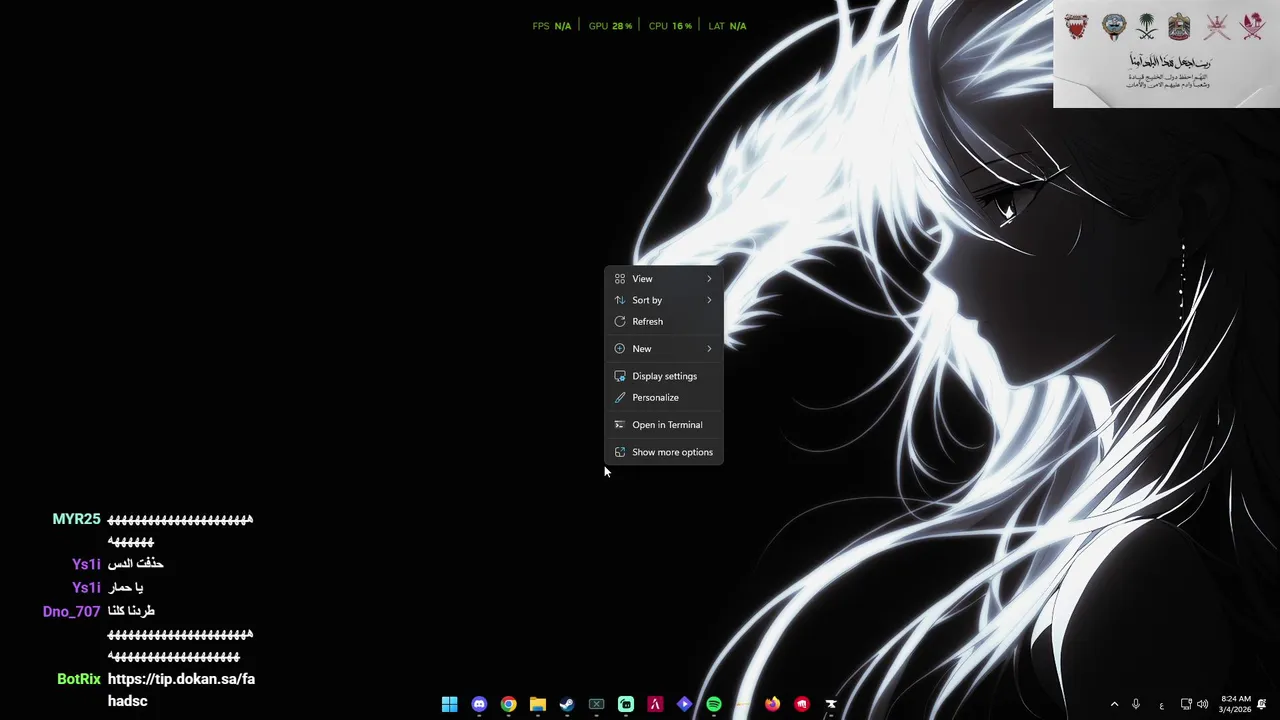Open the clock showing 8:24 AM
The image size is (1280, 720).
[x=1236, y=704]
